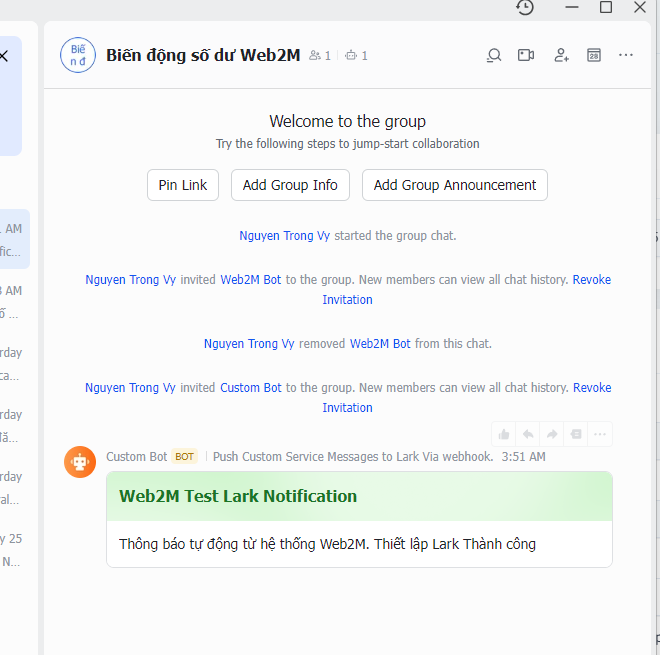Maximize the Lark window
Viewport: 660px width, 655px height.
pyautogui.click(x=606, y=7)
